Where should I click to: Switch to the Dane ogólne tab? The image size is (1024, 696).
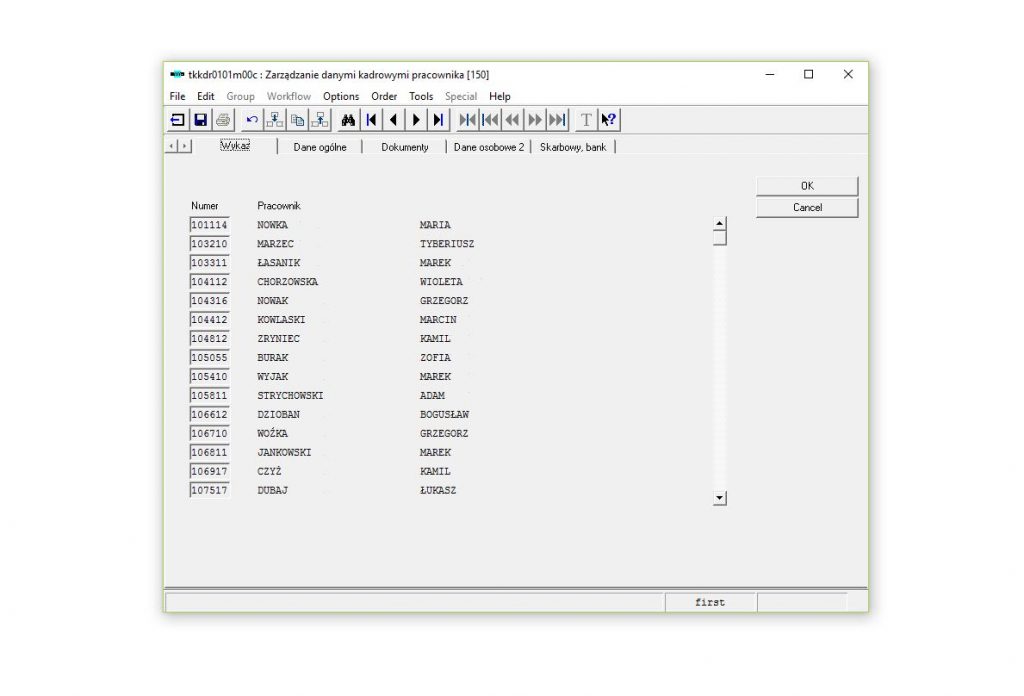(x=320, y=147)
